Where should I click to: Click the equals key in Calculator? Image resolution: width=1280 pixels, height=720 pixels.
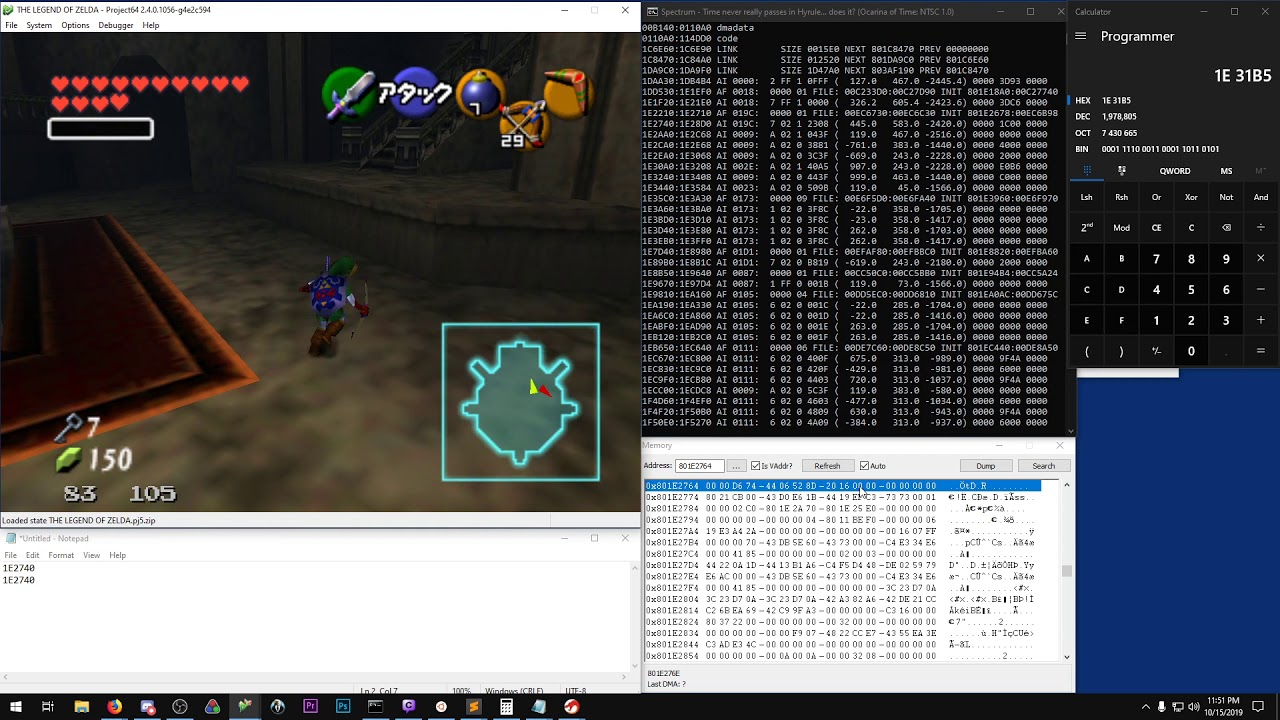coord(1260,351)
